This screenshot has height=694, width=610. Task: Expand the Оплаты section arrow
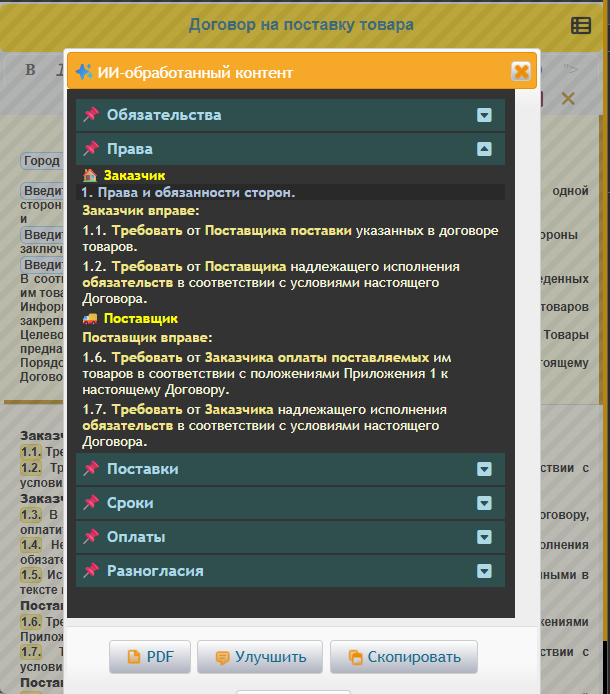[484, 537]
